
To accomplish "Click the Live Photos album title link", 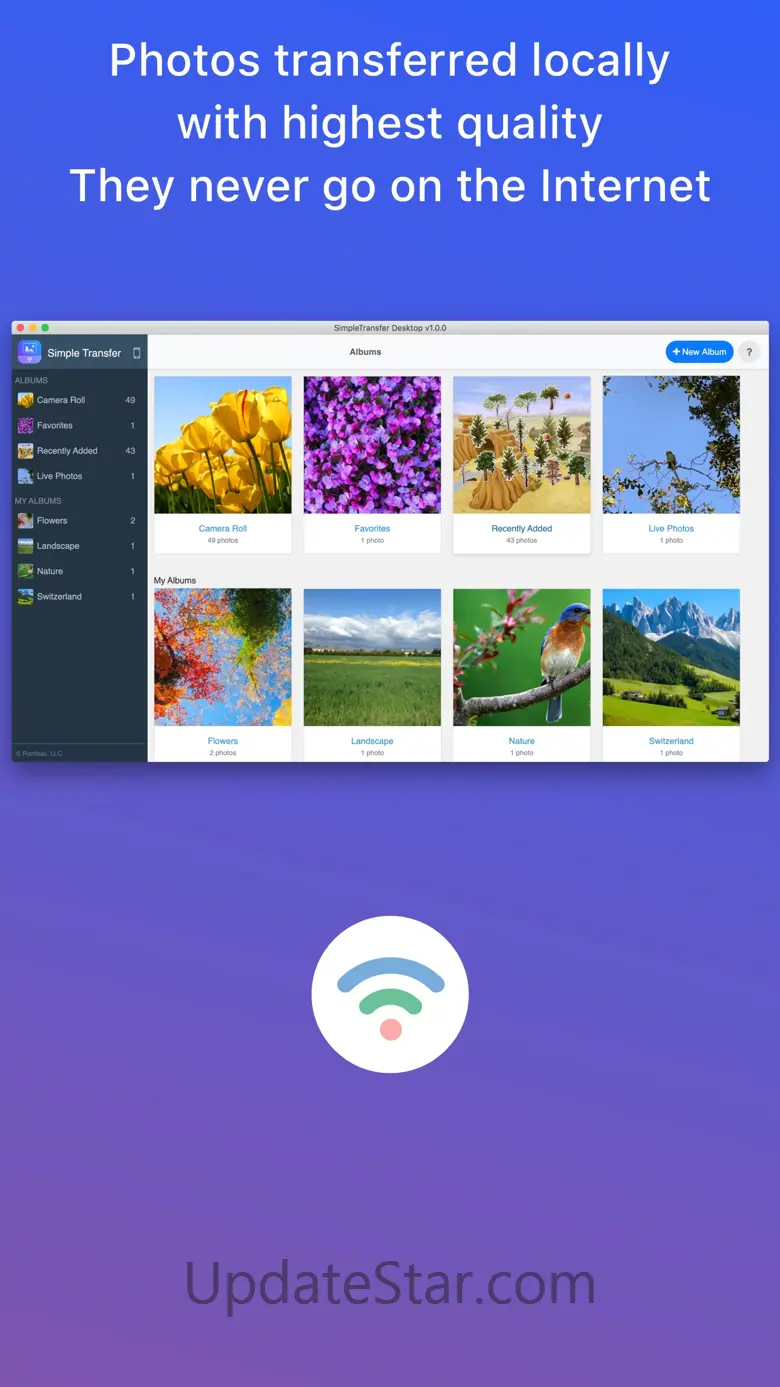I will coord(671,529).
